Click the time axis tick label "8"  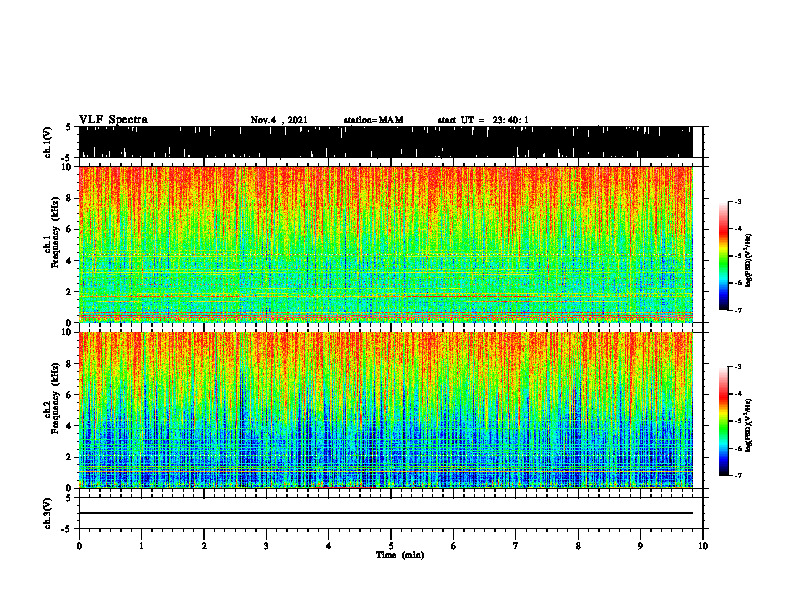(578, 546)
